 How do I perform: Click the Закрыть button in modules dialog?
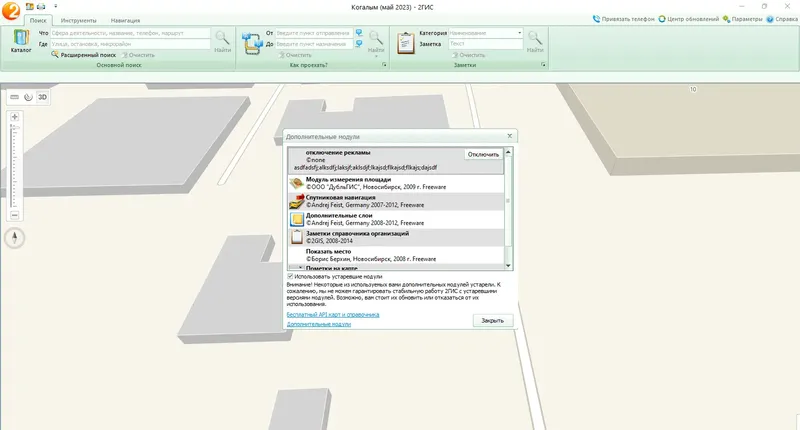pos(492,320)
